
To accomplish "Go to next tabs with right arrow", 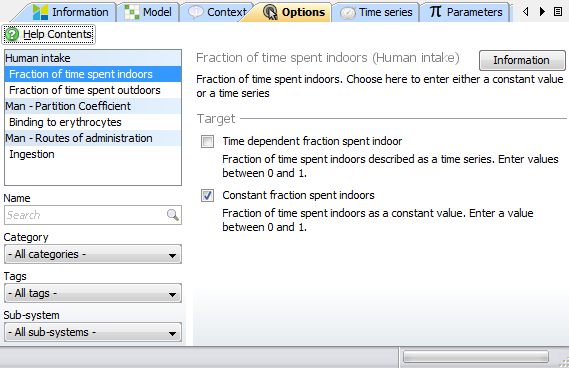I will point(542,12).
